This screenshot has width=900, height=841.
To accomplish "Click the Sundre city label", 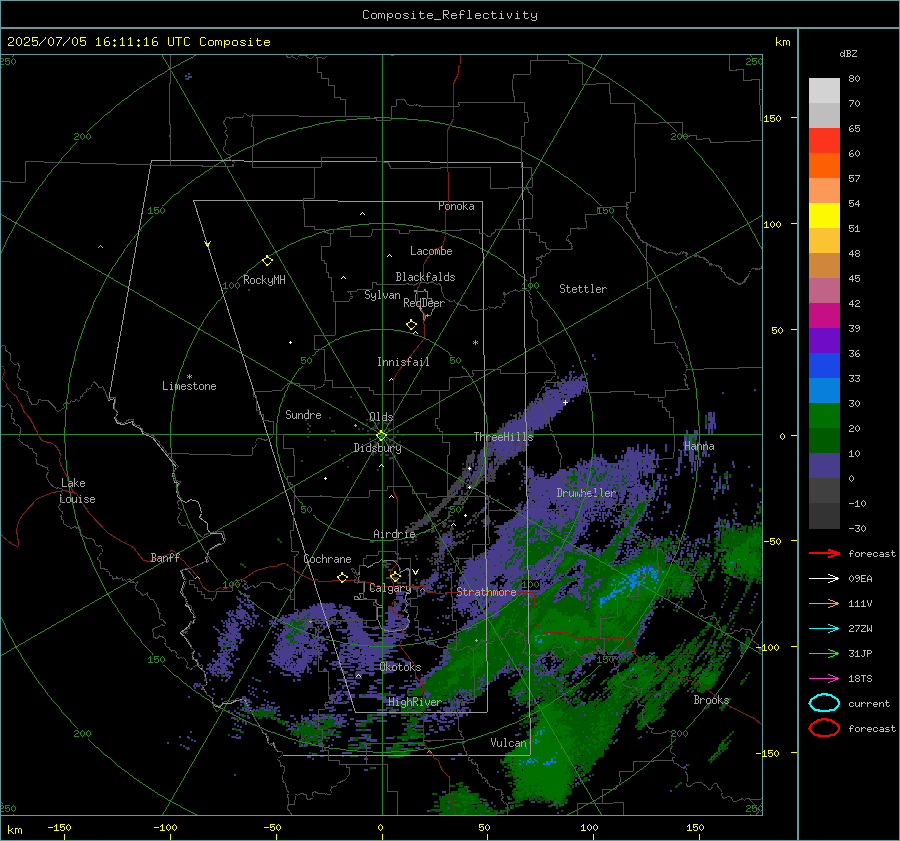I will pyautogui.click(x=303, y=414).
